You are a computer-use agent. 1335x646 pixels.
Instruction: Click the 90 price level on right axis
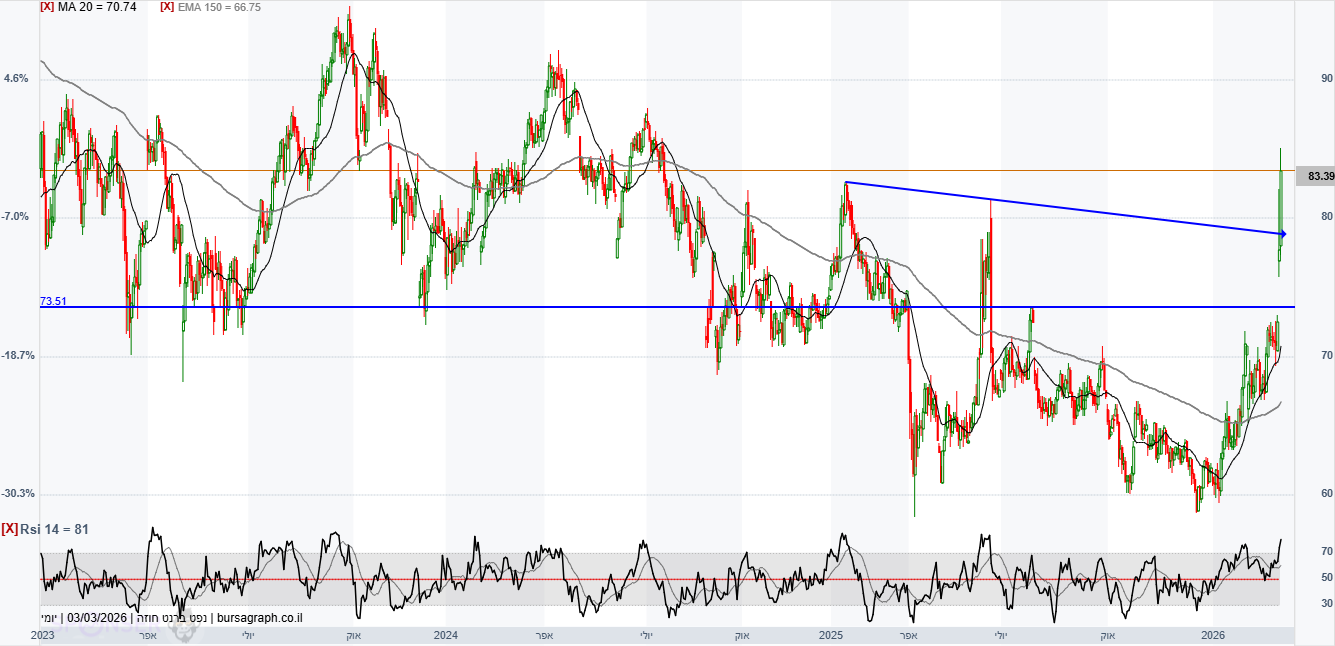pyautogui.click(x=1327, y=78)
